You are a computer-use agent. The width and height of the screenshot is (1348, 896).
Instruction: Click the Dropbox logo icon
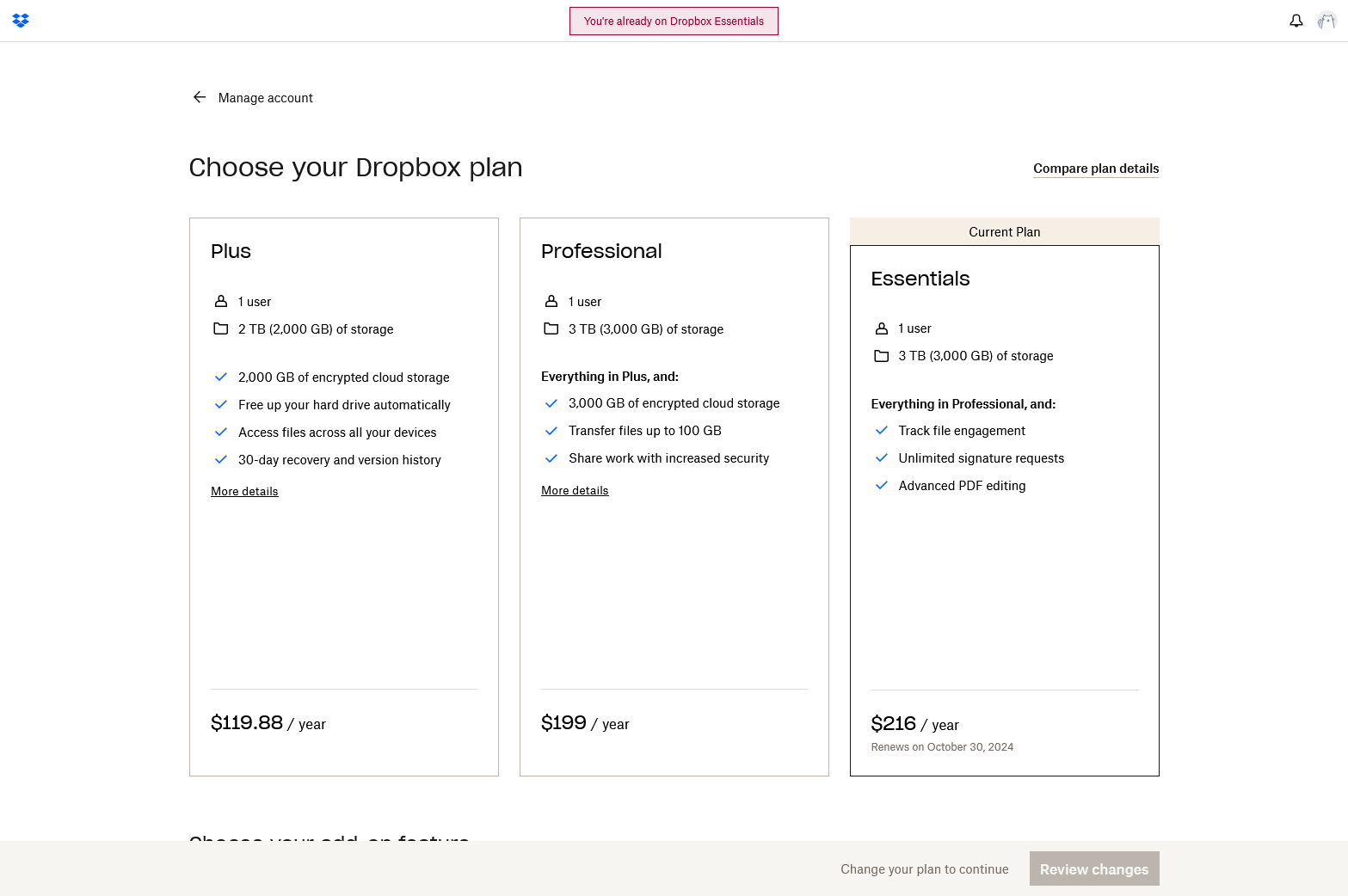(21, 21)
